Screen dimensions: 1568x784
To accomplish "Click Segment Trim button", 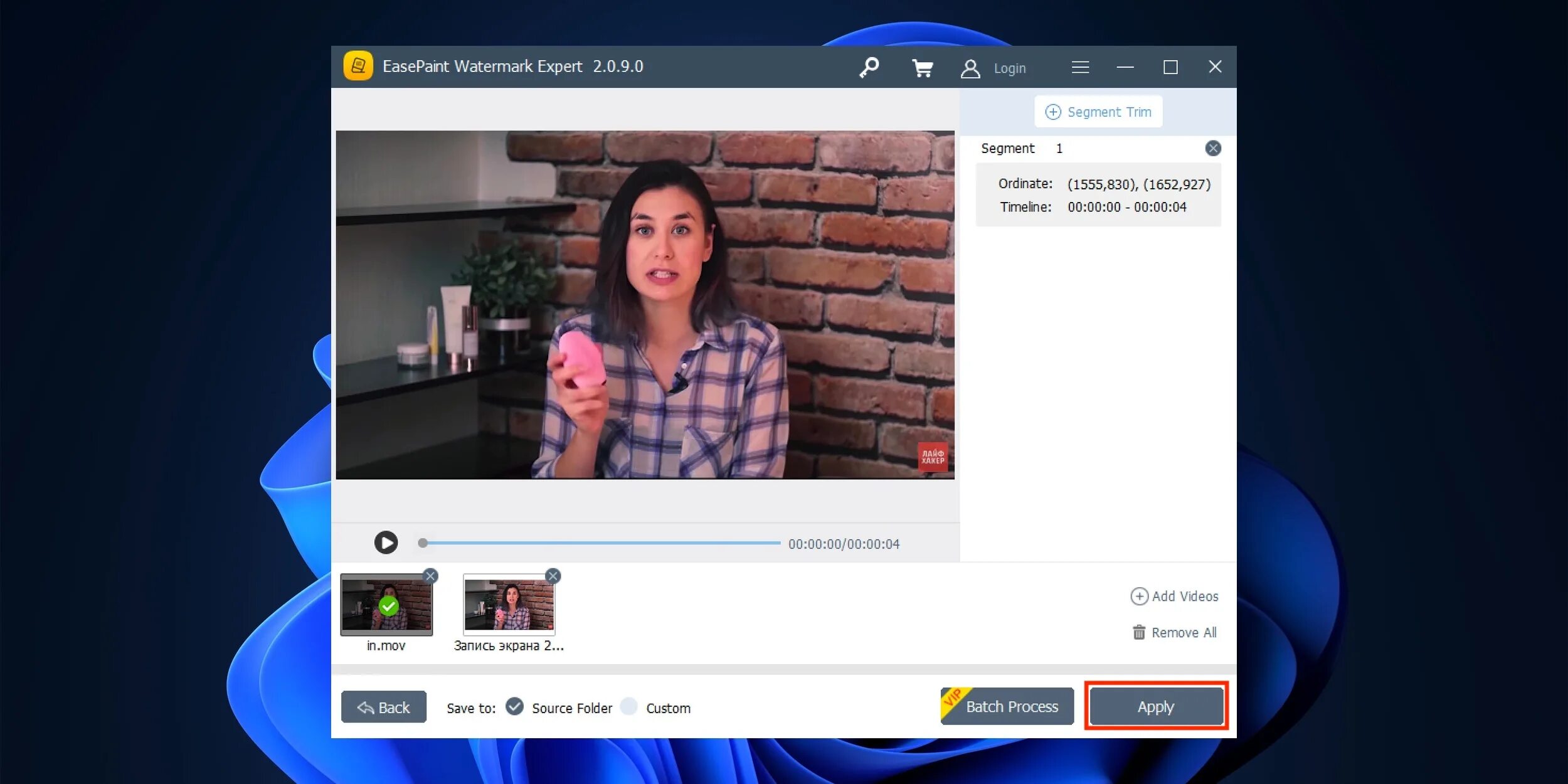I will coord(1098,112).
